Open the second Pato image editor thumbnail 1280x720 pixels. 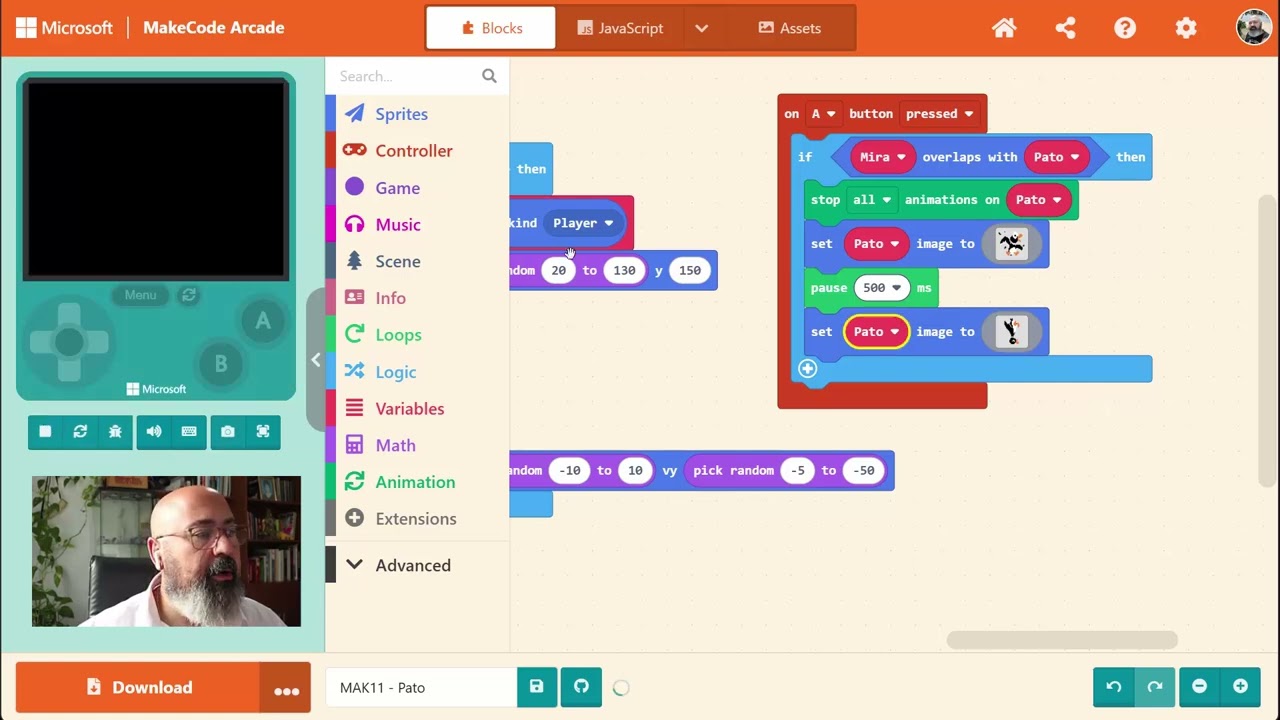click(x=1011, y=331)
